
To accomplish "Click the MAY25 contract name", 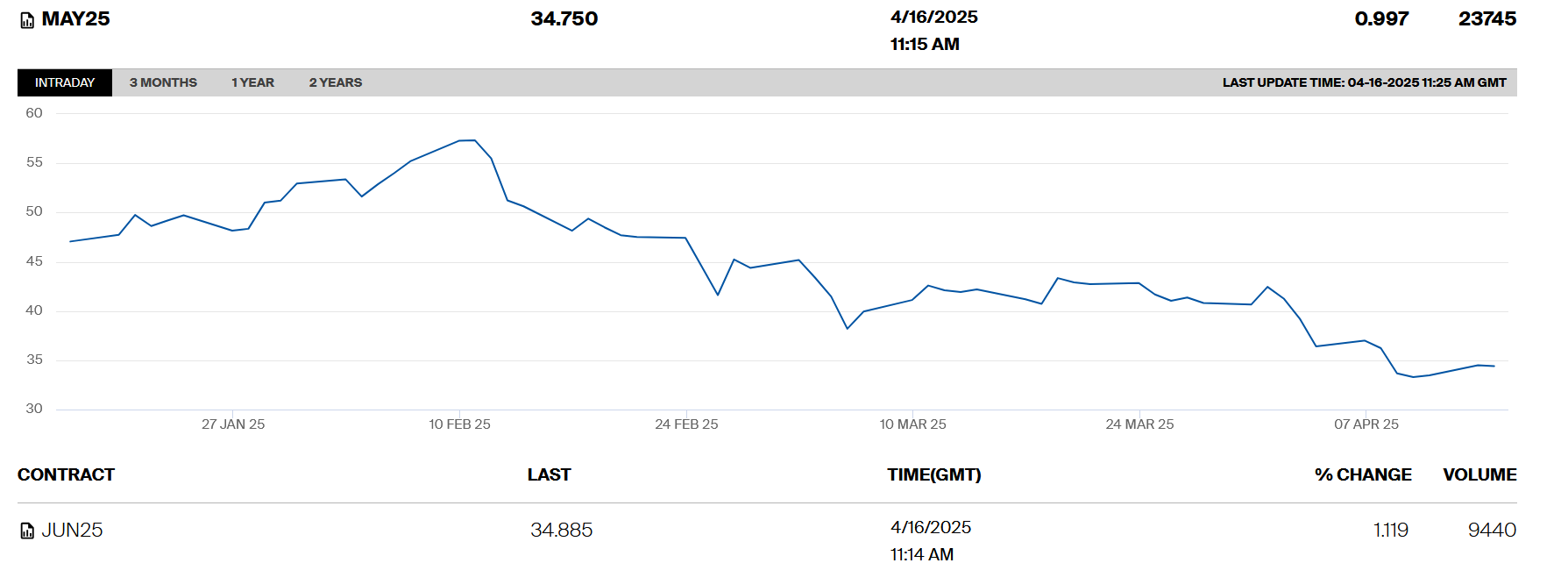I will pos(75,19).
